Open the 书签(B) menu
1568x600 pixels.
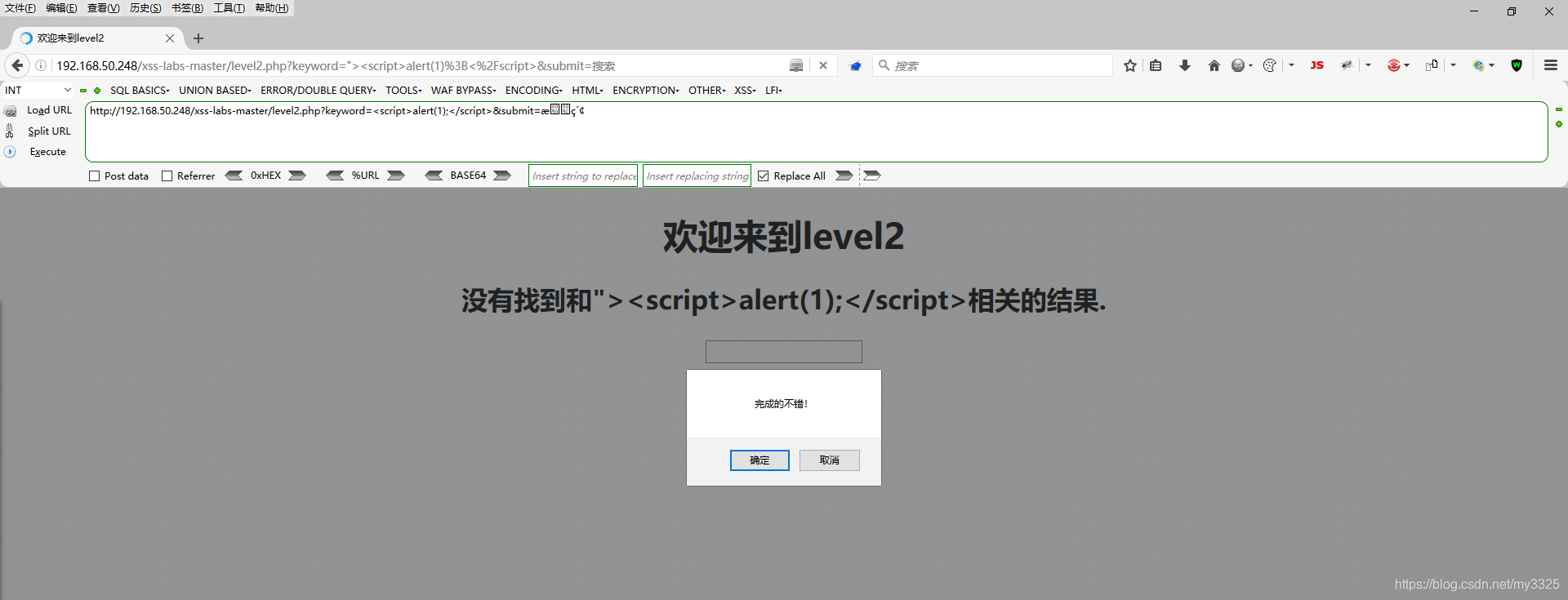tap(187, 8)
